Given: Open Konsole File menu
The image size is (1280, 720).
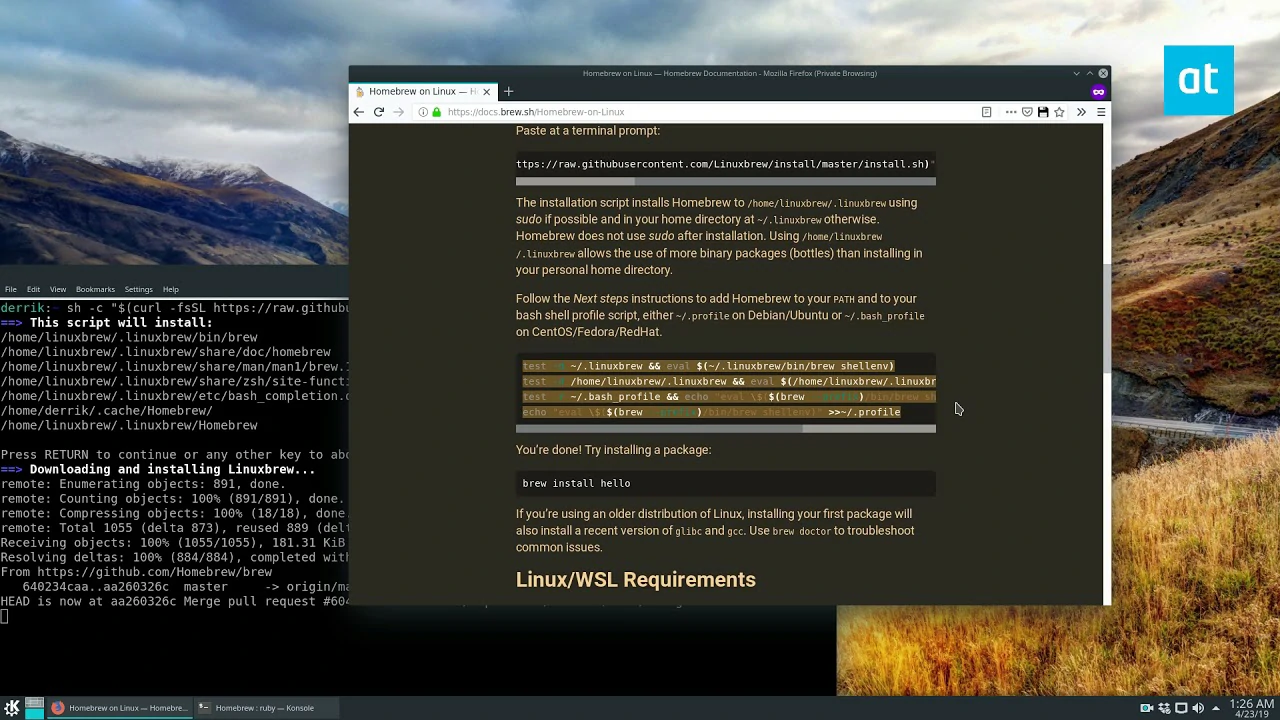Looking at the screenshot, I should pos(11,289).
